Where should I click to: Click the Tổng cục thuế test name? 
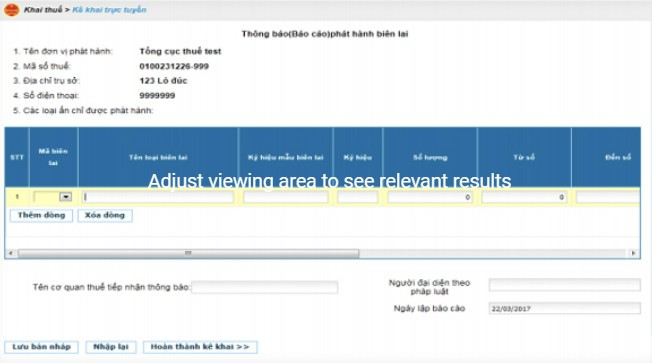180,51
